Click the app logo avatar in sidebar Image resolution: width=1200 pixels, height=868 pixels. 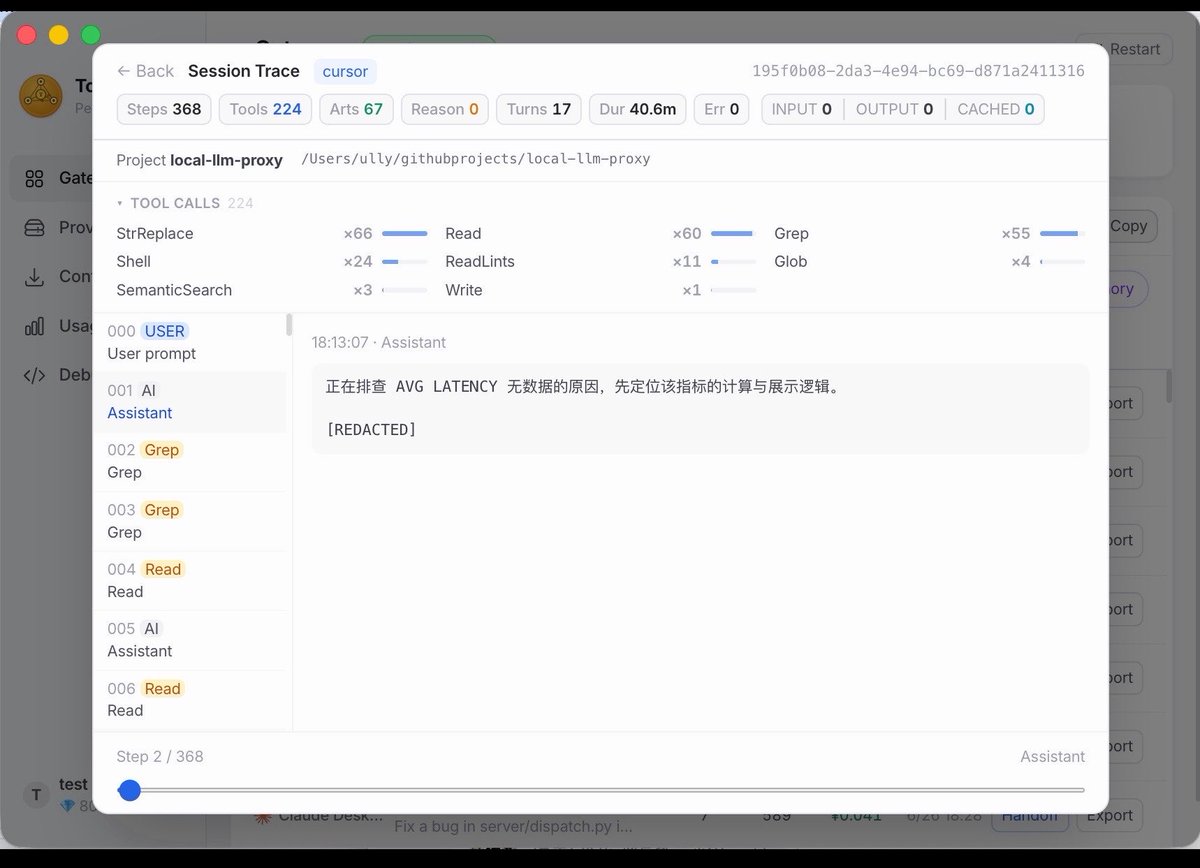pyautogui.click(x=41, y=96)
